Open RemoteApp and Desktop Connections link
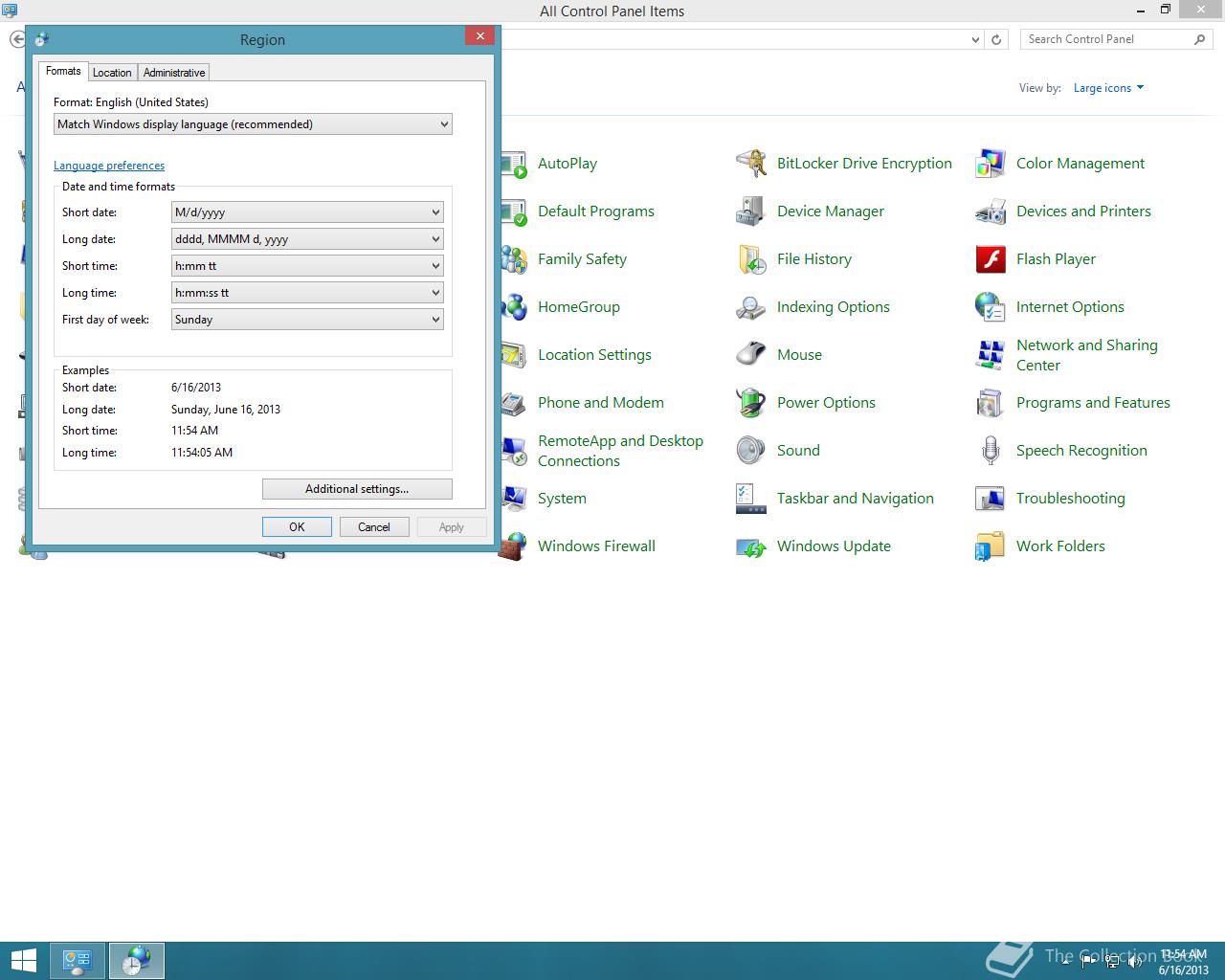This screenshot has width=1225, height=980. click(620, 451)
